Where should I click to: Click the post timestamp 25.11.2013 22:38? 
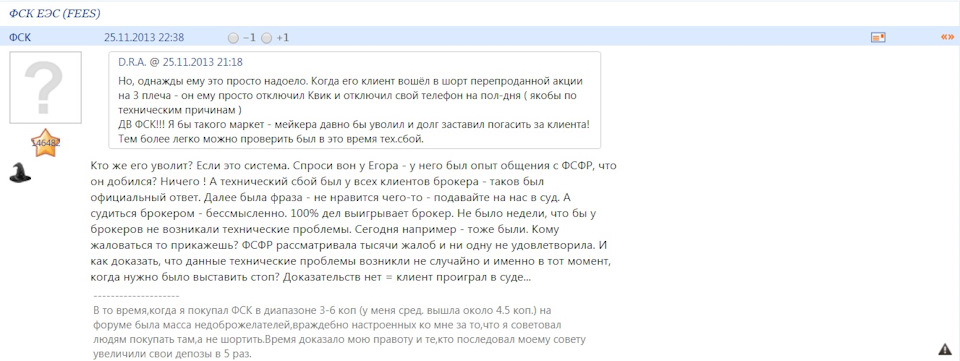[144, 38]
